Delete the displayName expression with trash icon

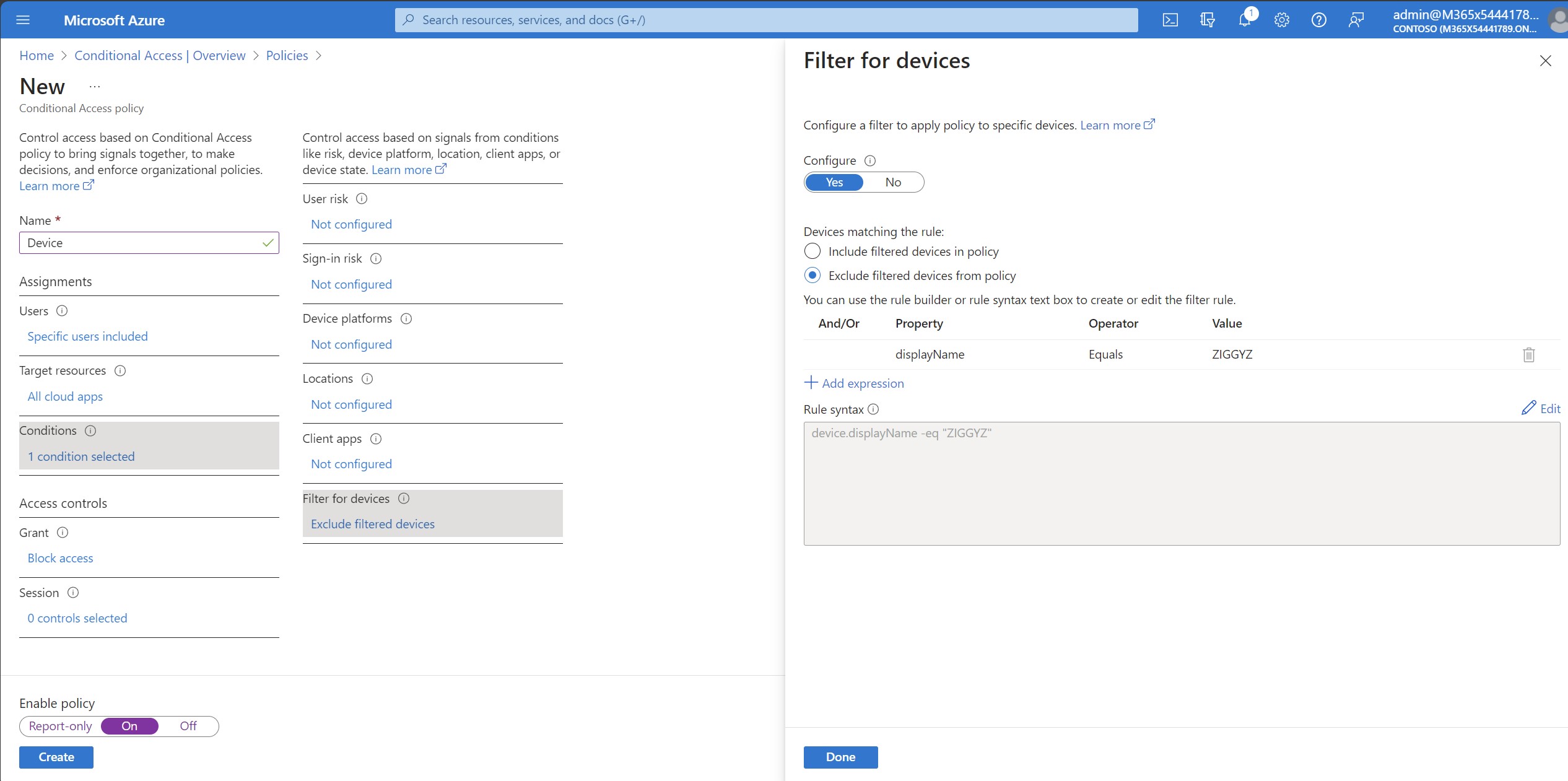pyautogui.click(x=1528, y=355)
